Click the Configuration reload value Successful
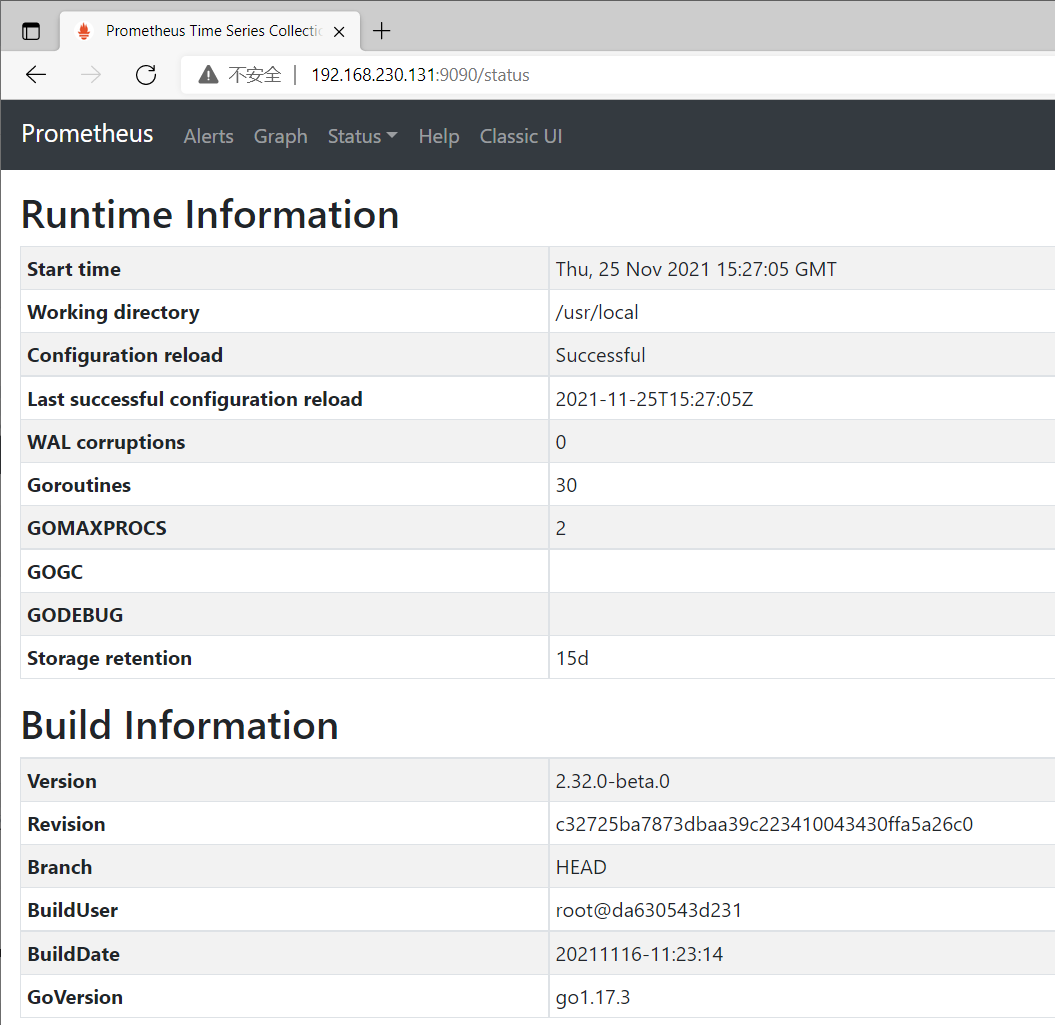Image resolution: width=1055 pixels, height=1025 pixels. [x=600, y=355]
